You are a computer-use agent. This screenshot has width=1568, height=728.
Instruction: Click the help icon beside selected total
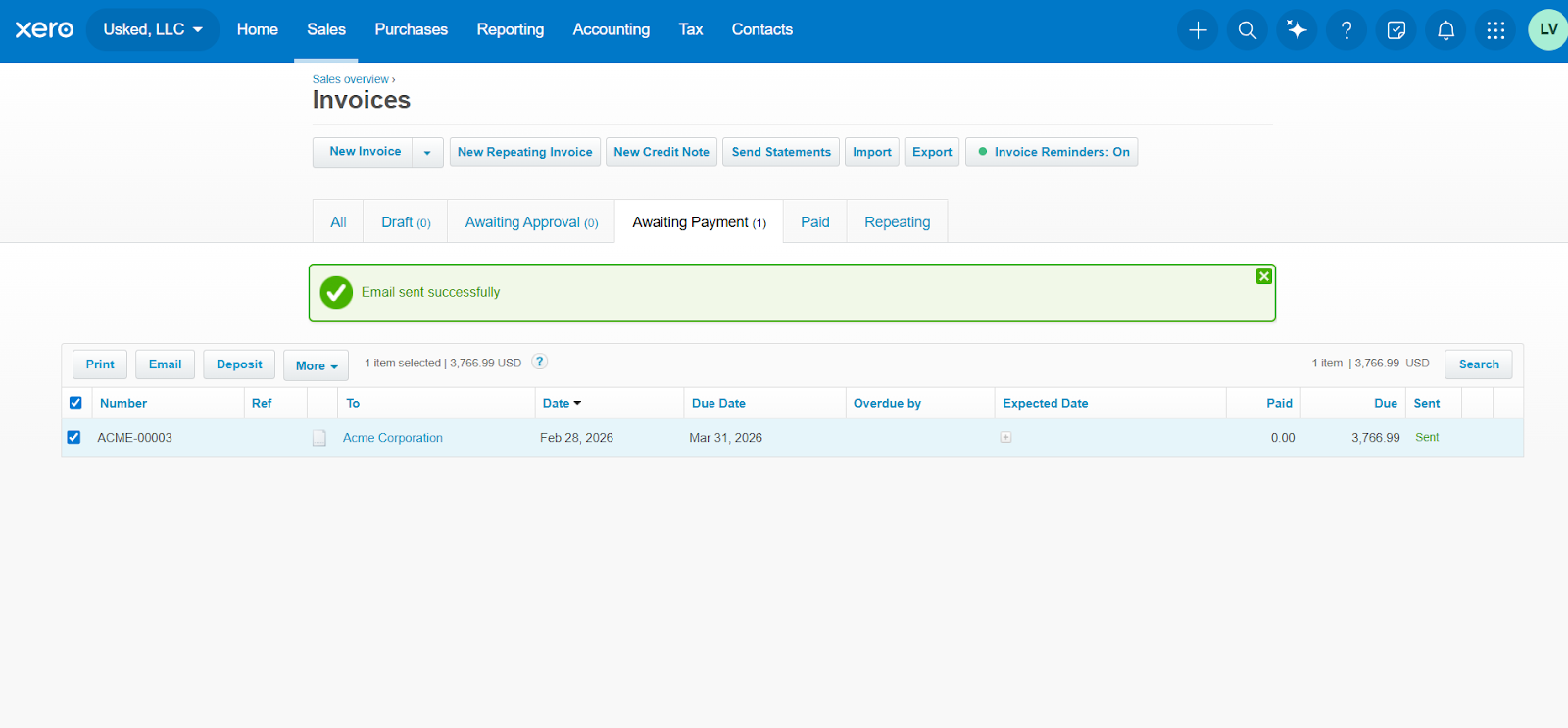539,362
